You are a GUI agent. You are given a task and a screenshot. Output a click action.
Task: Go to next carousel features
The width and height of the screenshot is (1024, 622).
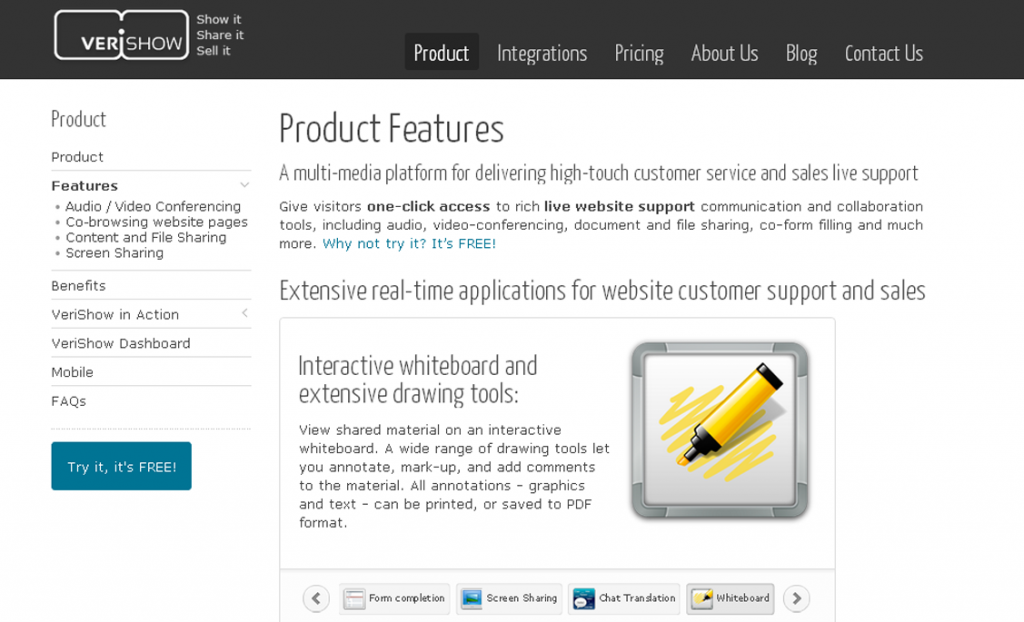[x=796, y=598]
